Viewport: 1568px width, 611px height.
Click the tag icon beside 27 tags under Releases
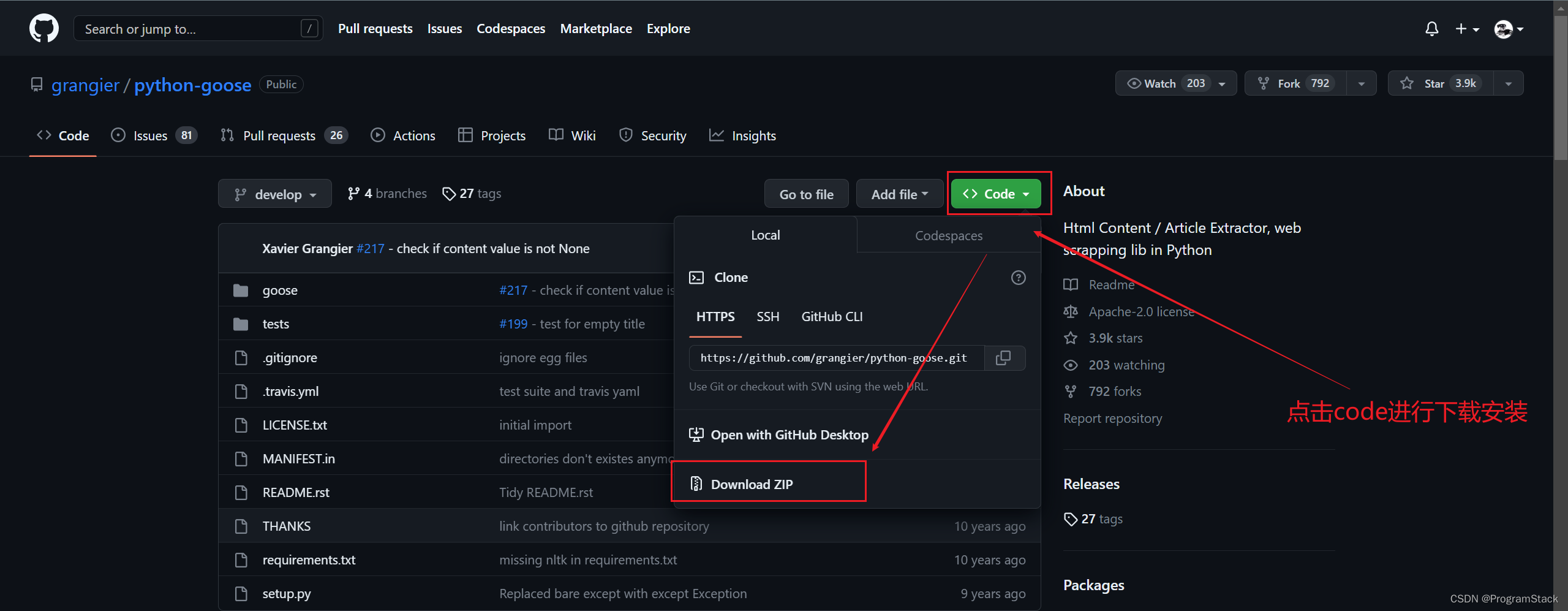1071,519
